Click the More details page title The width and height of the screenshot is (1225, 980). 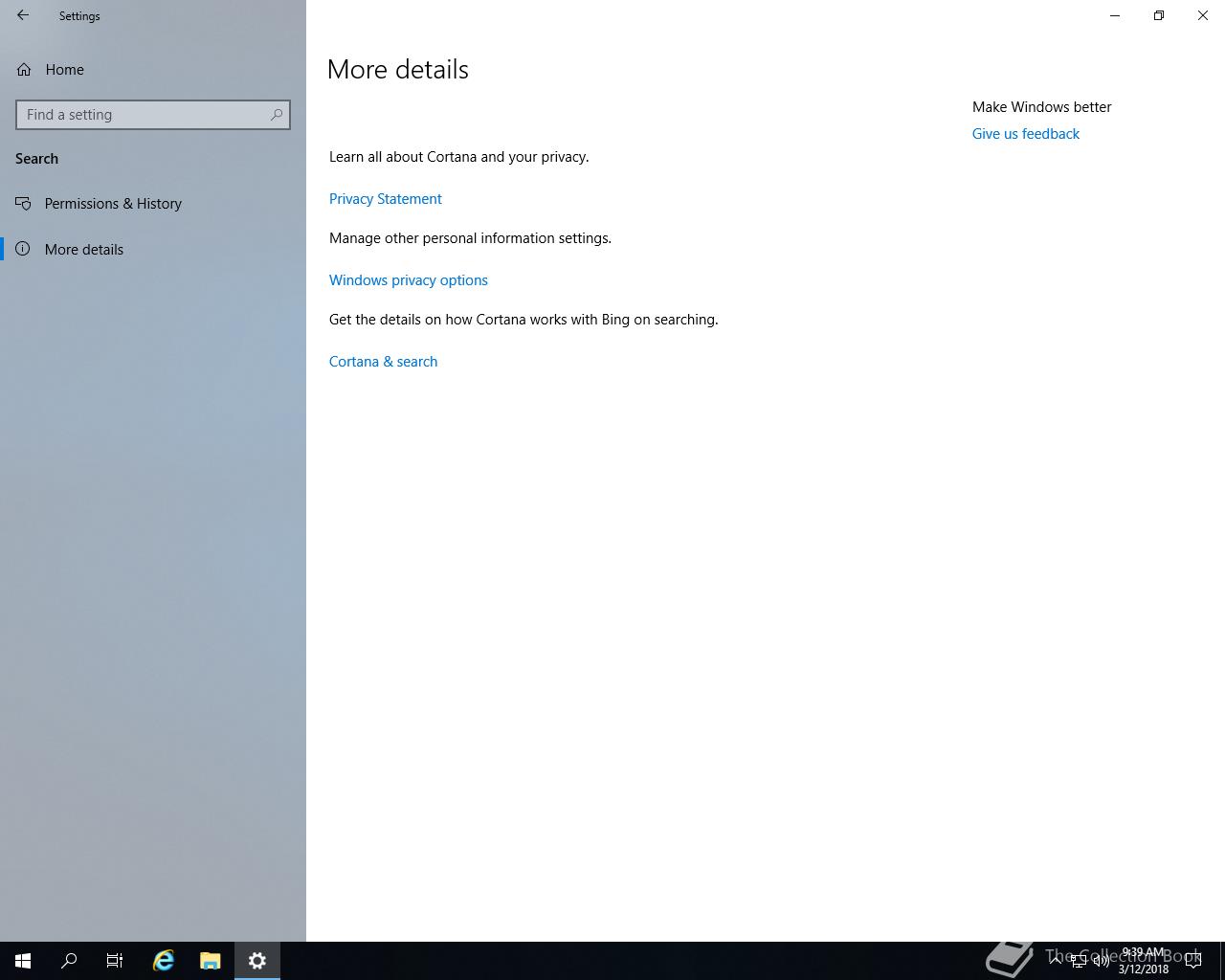pyautogui.click(x=398, y=69)
